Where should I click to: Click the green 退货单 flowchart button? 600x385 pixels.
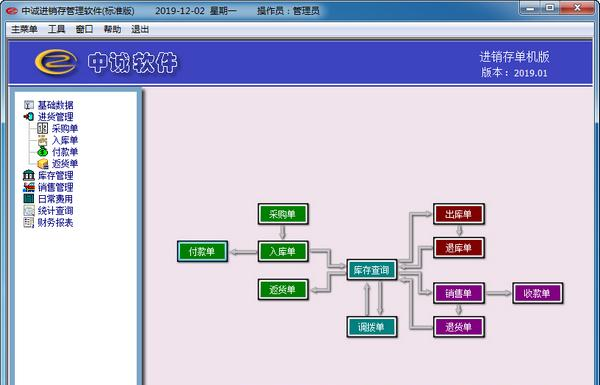pyautogui.click(x=283, y=289)
